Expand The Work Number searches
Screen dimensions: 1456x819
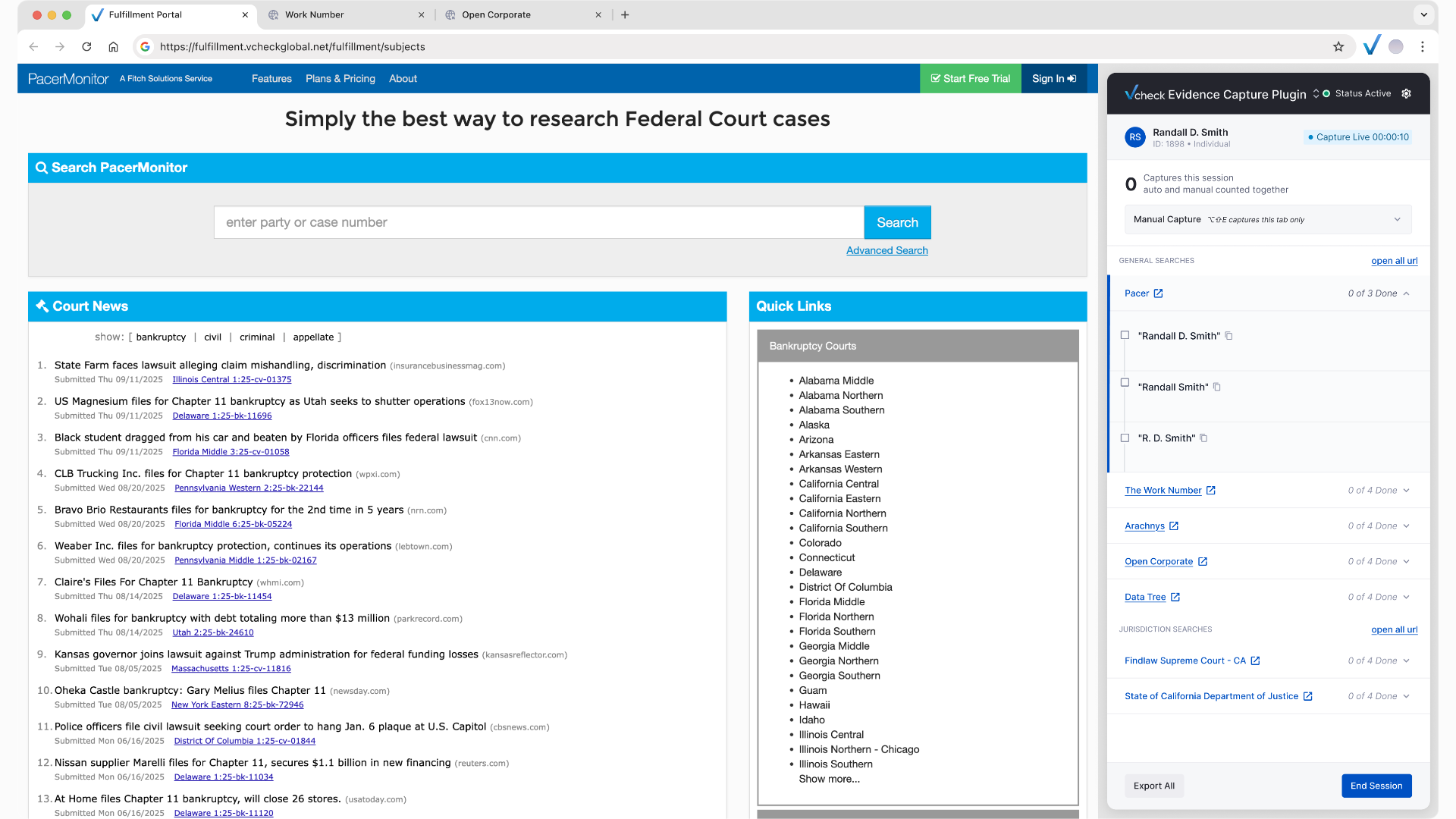(1406, 491)
